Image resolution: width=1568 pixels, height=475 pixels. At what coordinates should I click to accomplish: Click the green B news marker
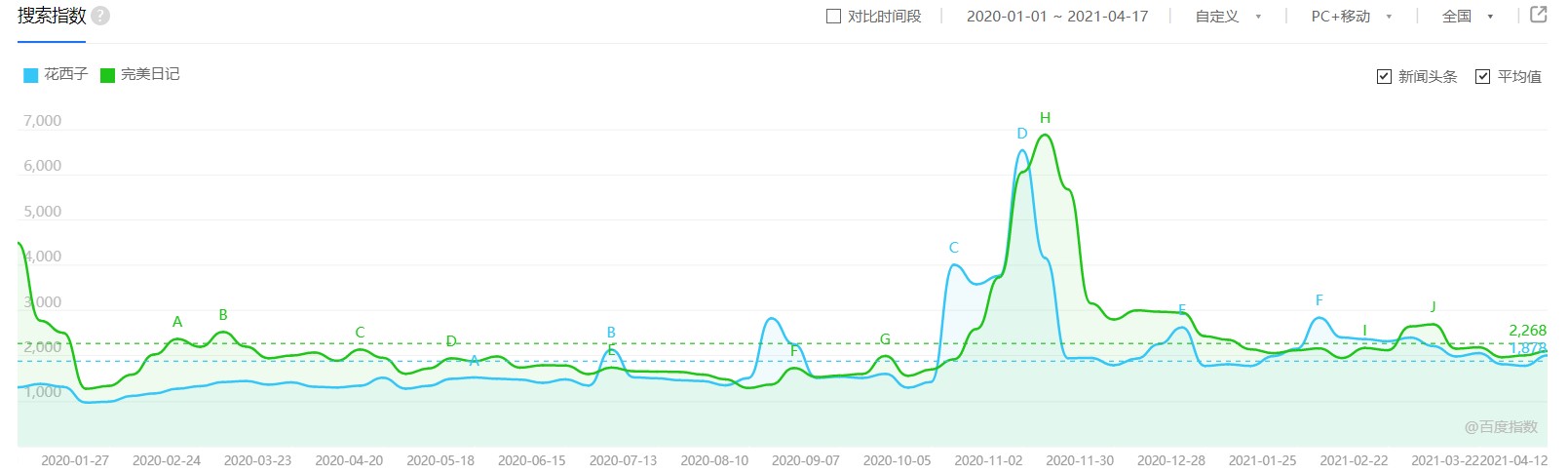click(223, 315)
